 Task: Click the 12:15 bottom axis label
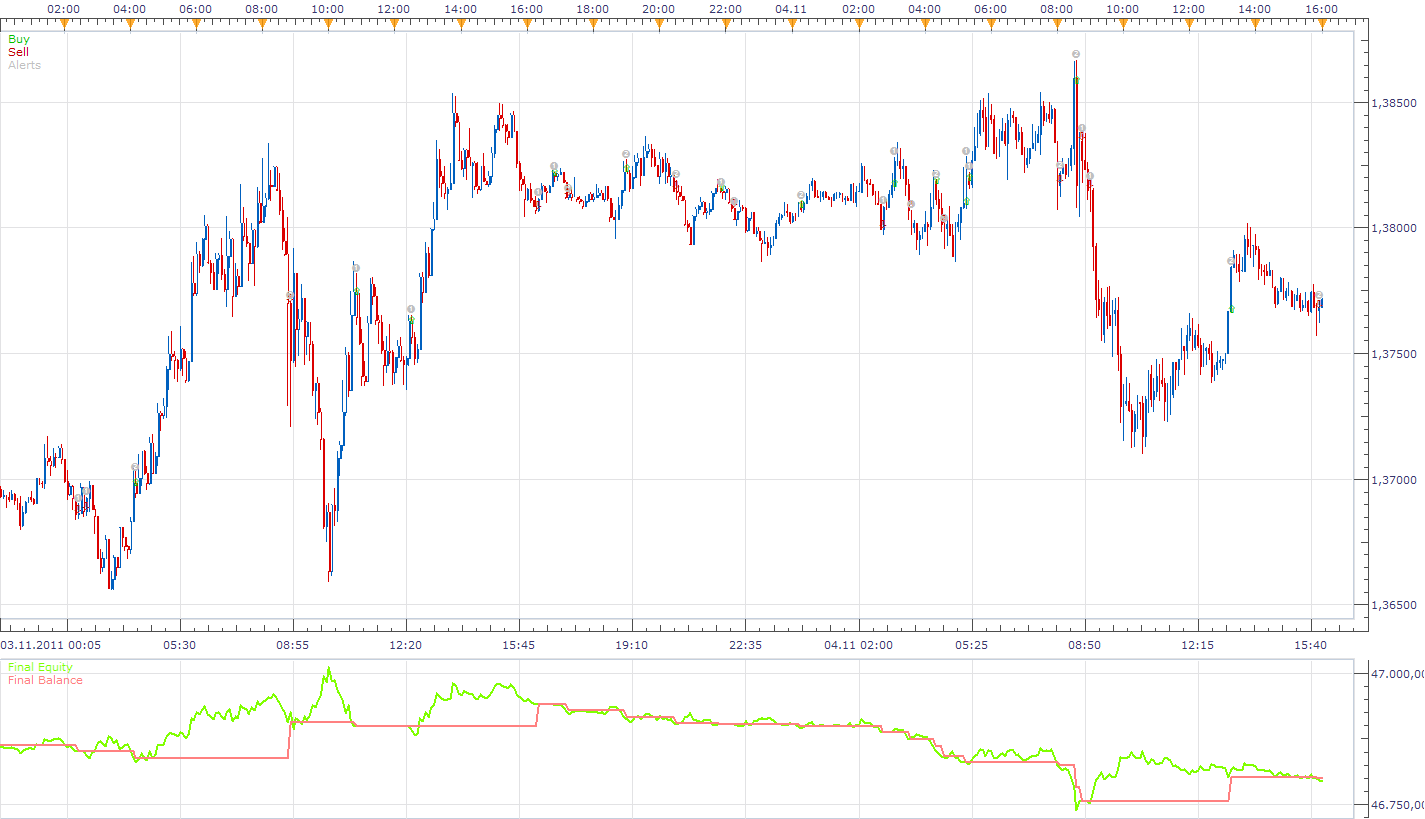click(1197, 645)
